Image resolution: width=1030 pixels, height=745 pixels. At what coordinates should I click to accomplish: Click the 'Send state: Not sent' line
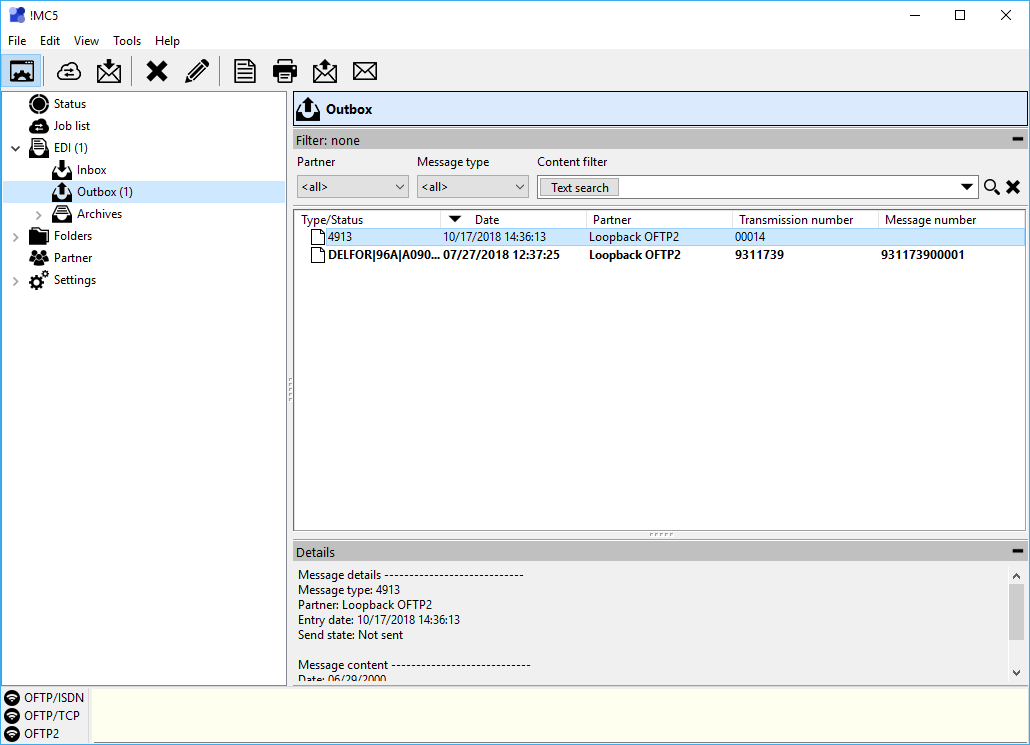click(x=350, y=635)
